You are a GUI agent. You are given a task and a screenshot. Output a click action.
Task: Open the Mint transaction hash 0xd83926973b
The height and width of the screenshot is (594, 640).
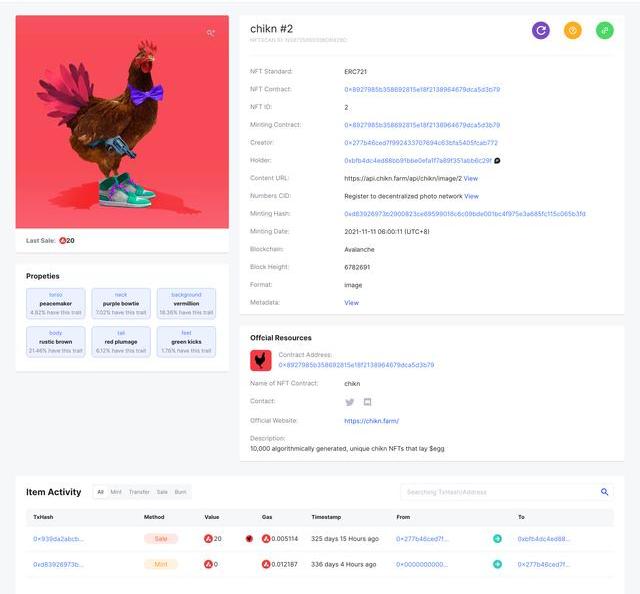pos(58,565)
